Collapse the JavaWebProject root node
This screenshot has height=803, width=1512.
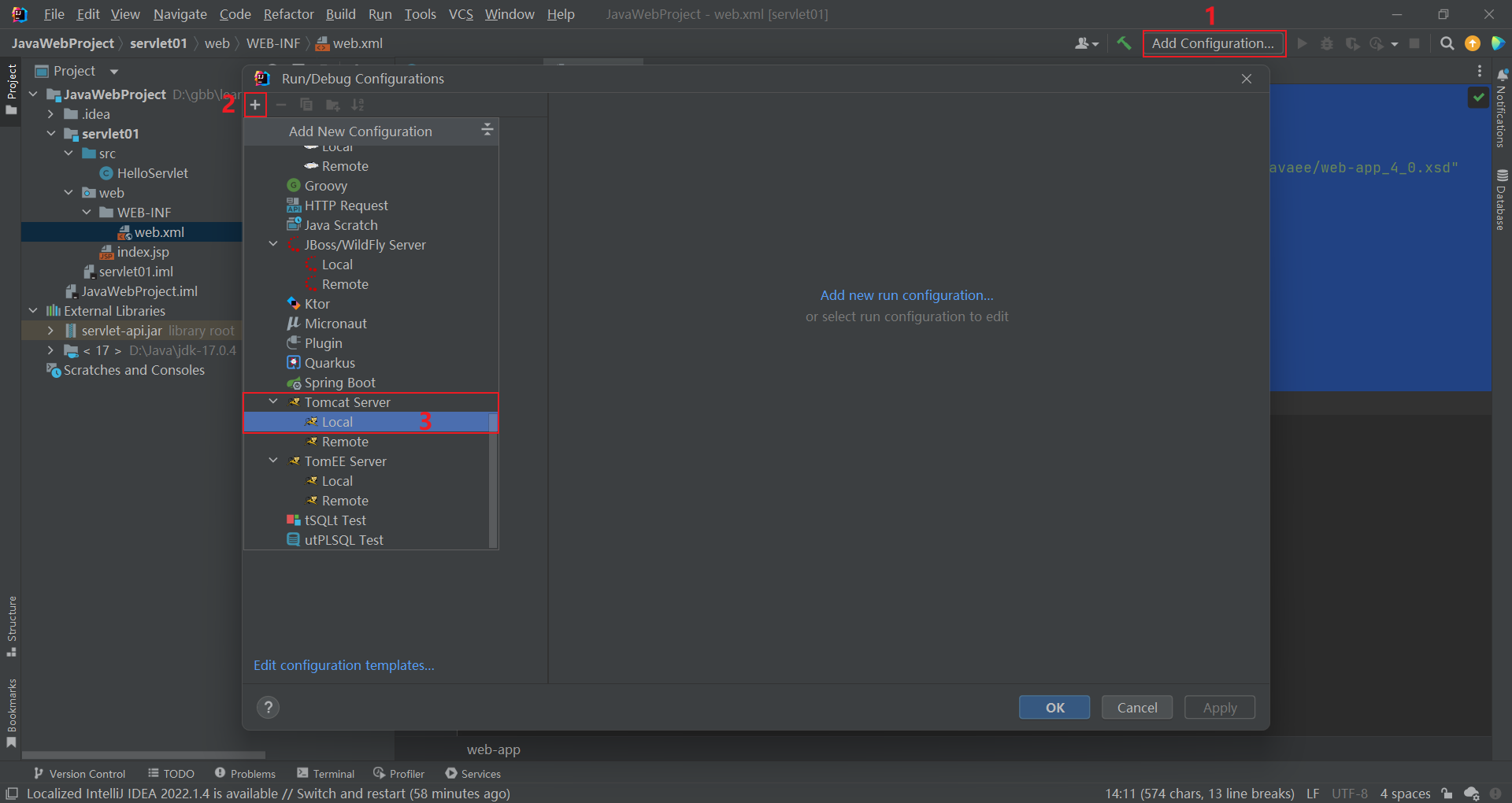(33, 94)
